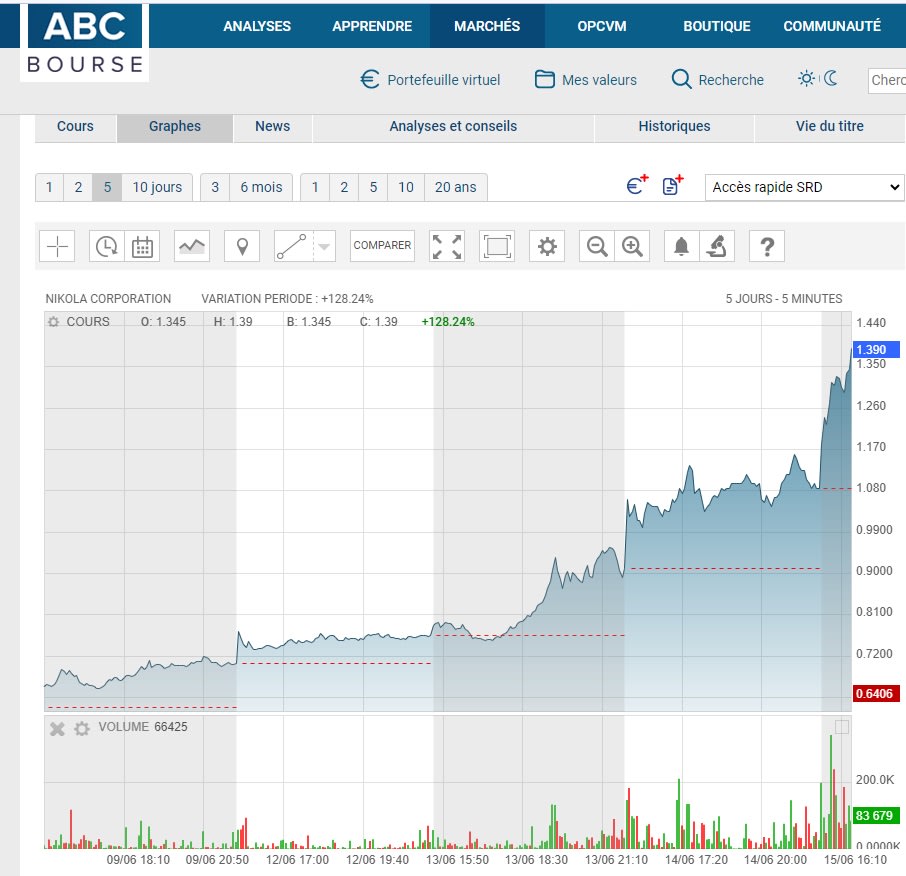Open Portefeuille virtuel link

click(x=430, y=79)
